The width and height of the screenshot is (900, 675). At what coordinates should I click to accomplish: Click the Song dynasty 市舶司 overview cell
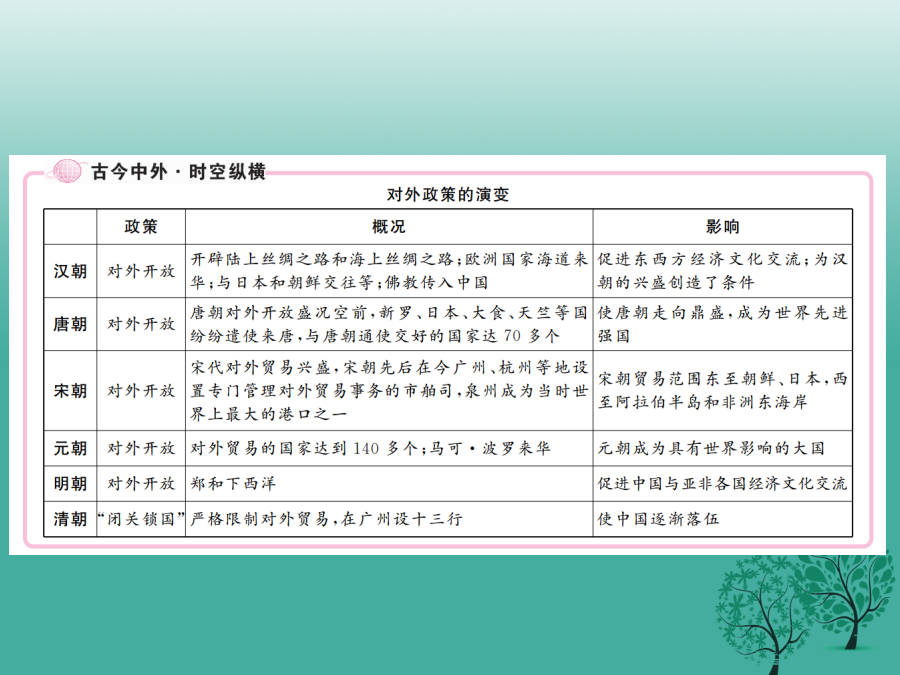[388, 390]
